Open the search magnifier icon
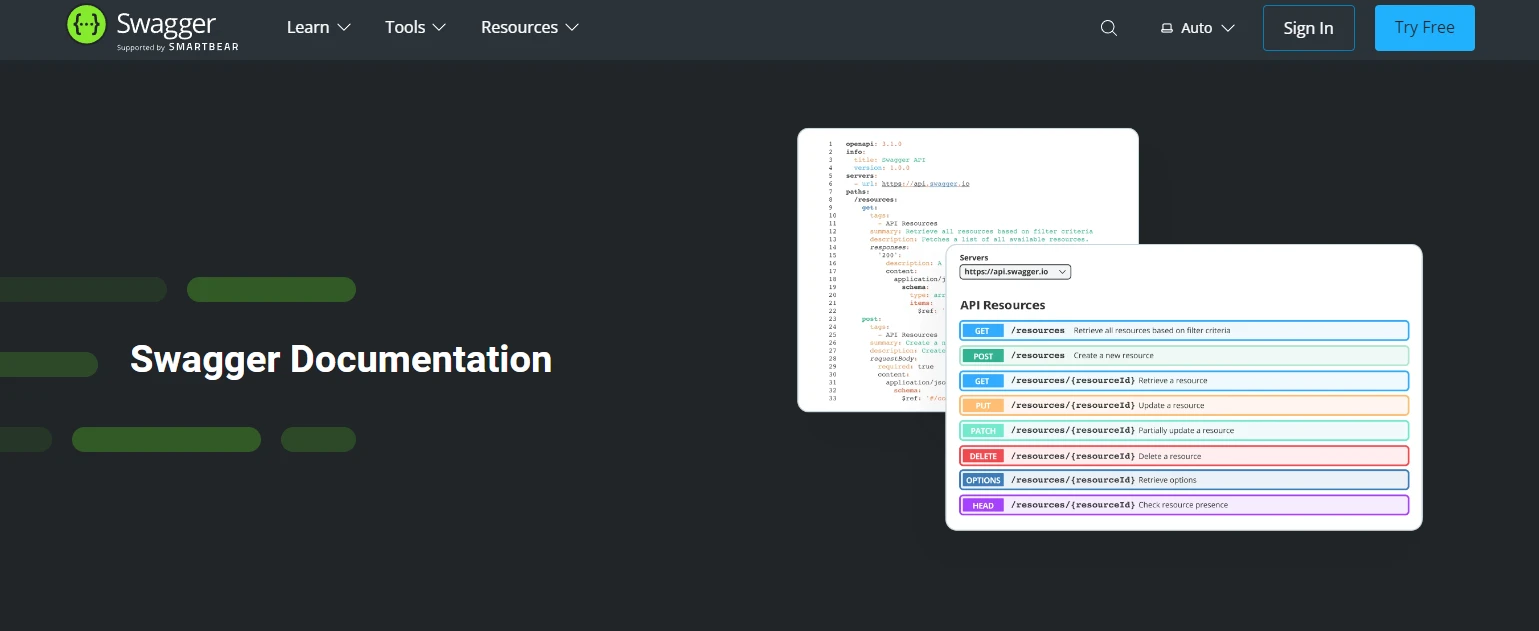This screenshot has height=631, width=1539. pyautogui.click(x=1108, y=28)
